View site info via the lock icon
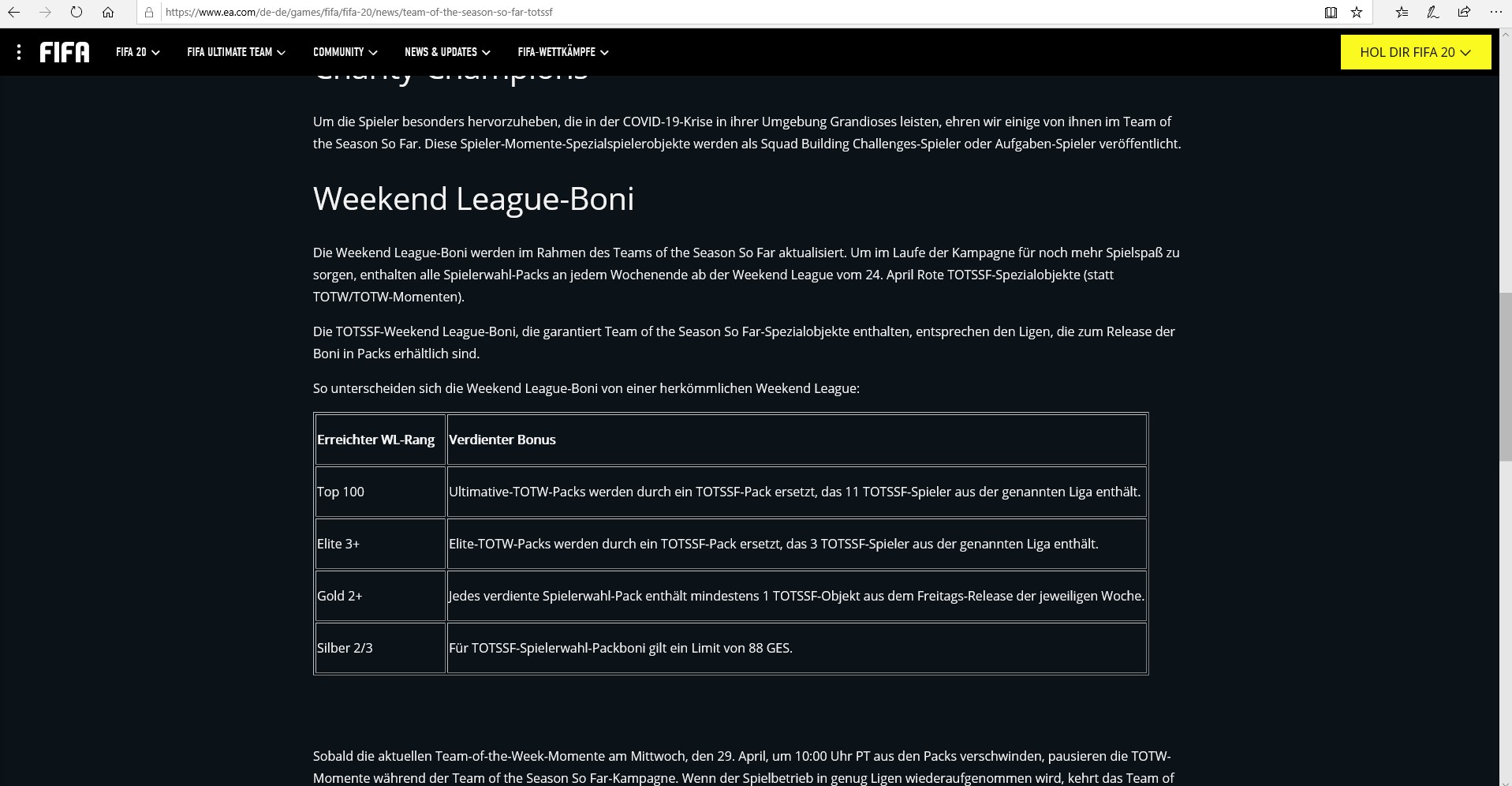This screenshot has height=786, width=1512. pos(149,13)
